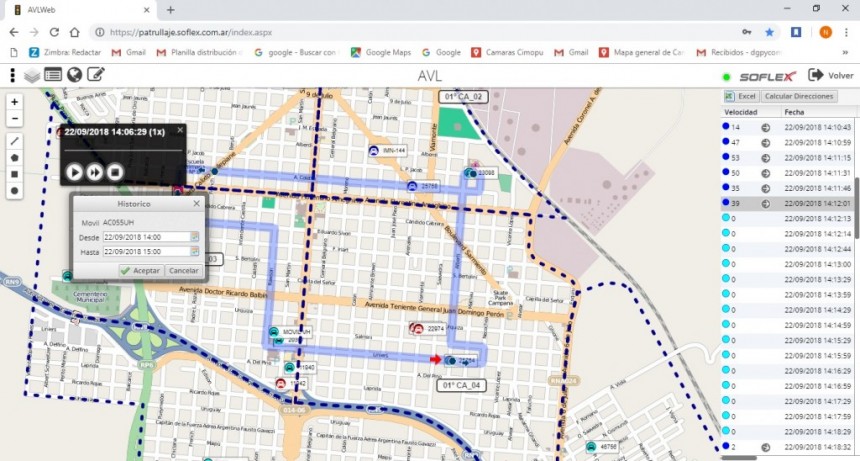Open Zimbra: Redactar bookmark

click(65, 53)
